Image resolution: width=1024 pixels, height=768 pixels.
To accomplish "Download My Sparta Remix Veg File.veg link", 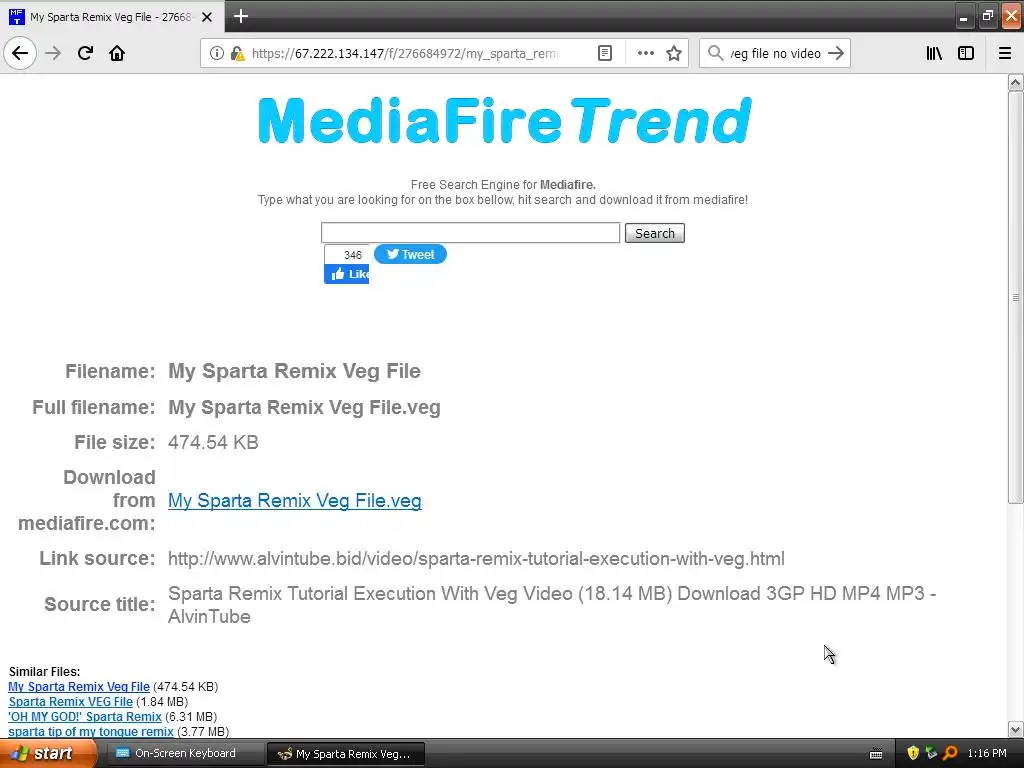I will (295, 500).
